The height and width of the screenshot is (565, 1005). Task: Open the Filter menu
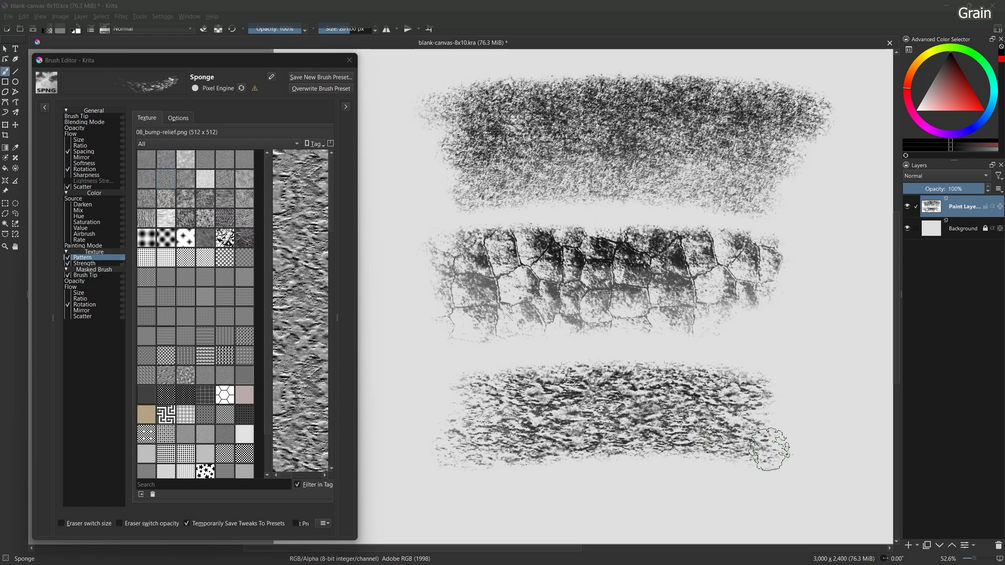tap(120, 17)
